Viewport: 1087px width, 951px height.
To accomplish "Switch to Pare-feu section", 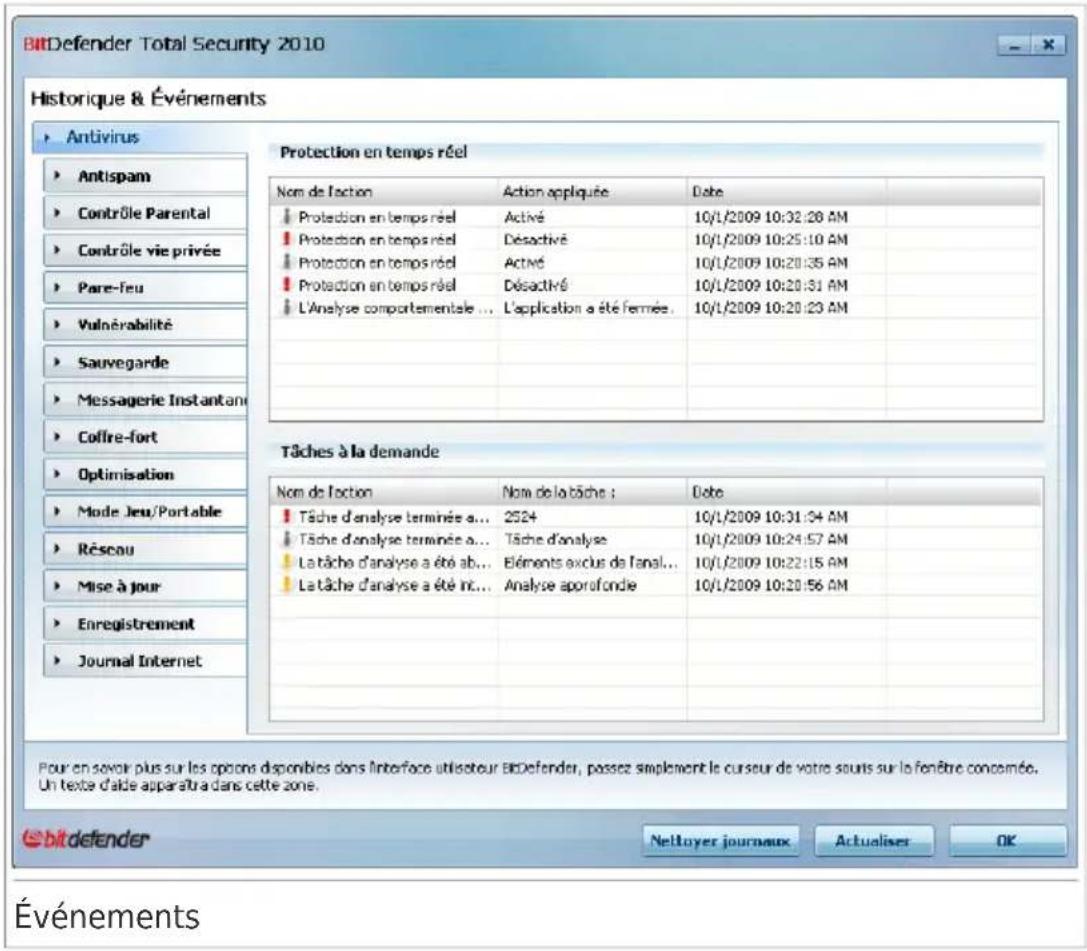I will [146, 288].
